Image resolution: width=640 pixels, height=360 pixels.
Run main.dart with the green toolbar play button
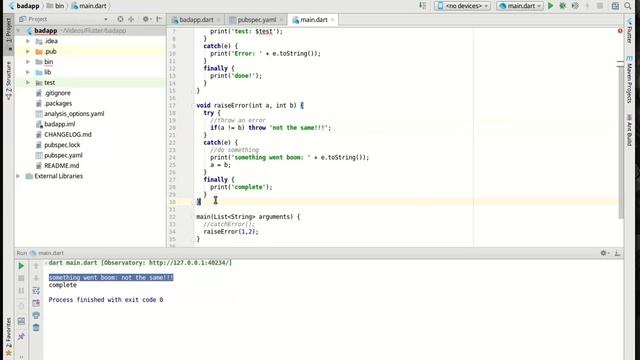pyautogui.click(x=551, y=6)
